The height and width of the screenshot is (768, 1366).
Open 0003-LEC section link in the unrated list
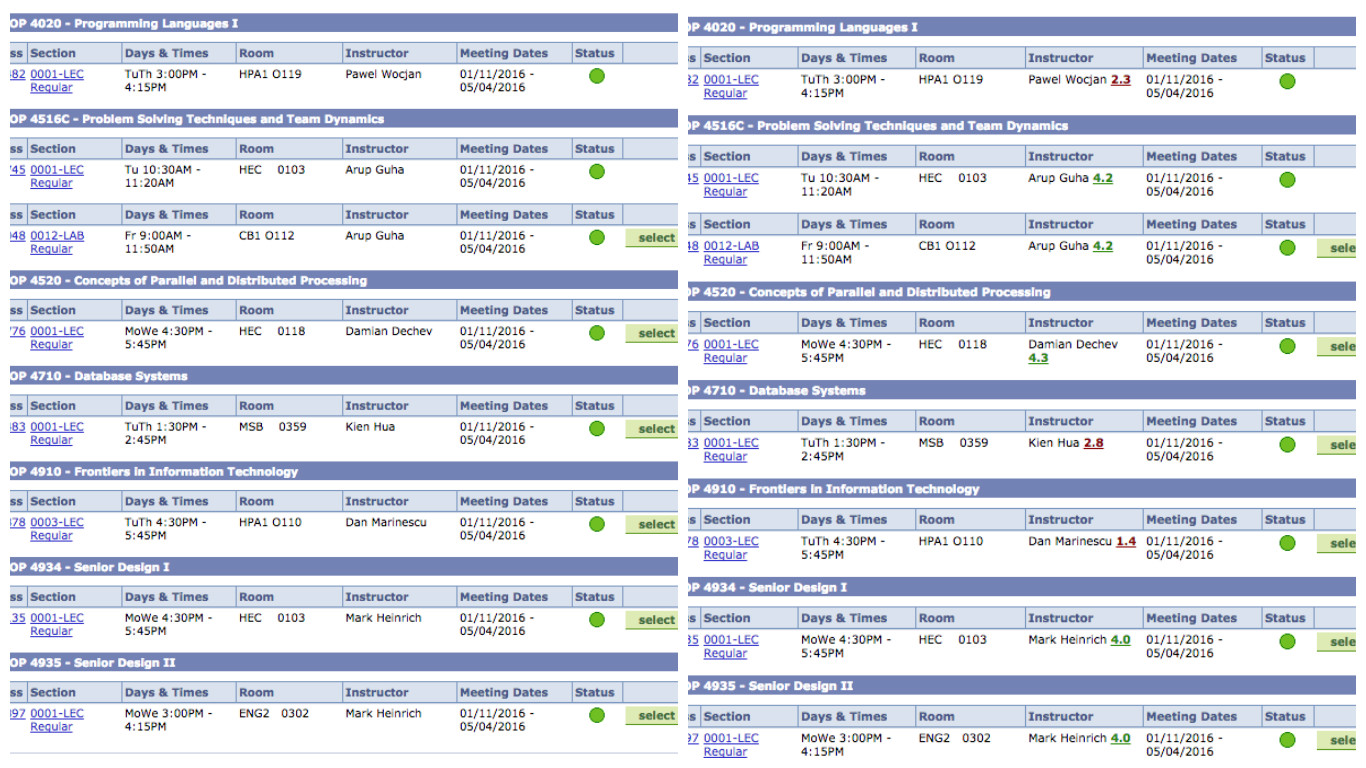pyautogui.click(x=57, y=522)
